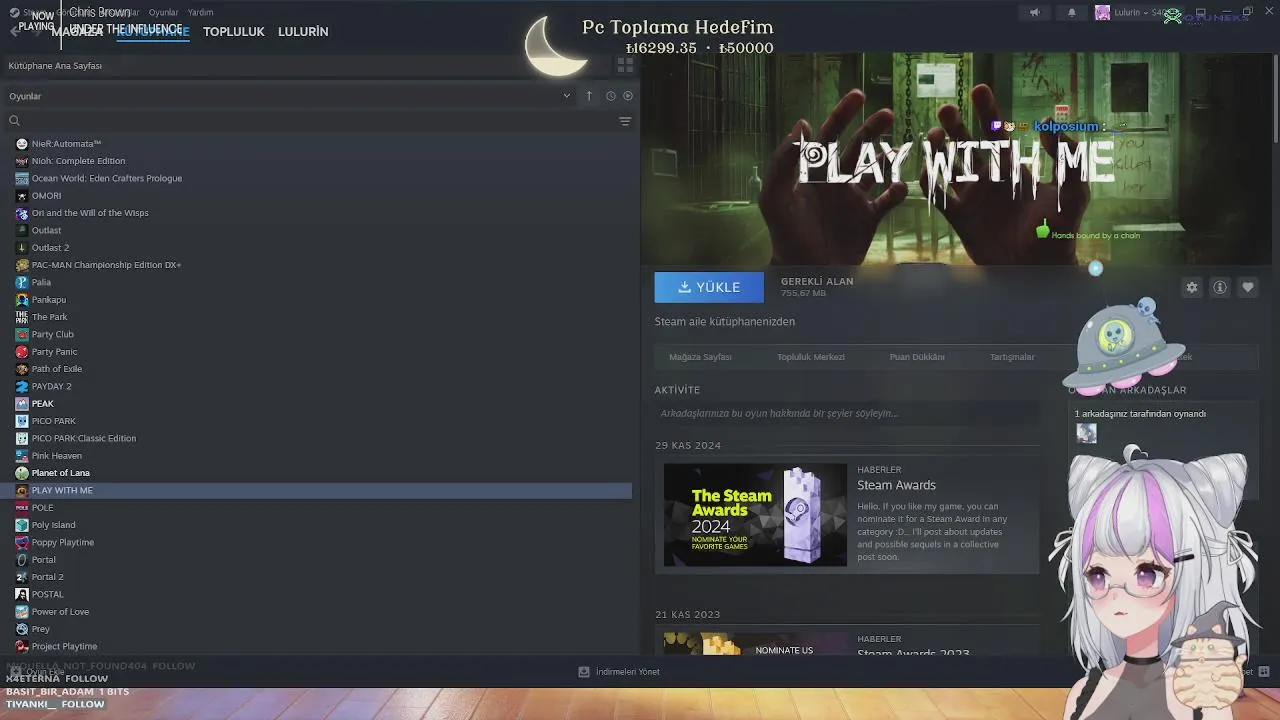Open the game settings gear icon
Screen dimensions: 1280x720
pos(1192,287)
